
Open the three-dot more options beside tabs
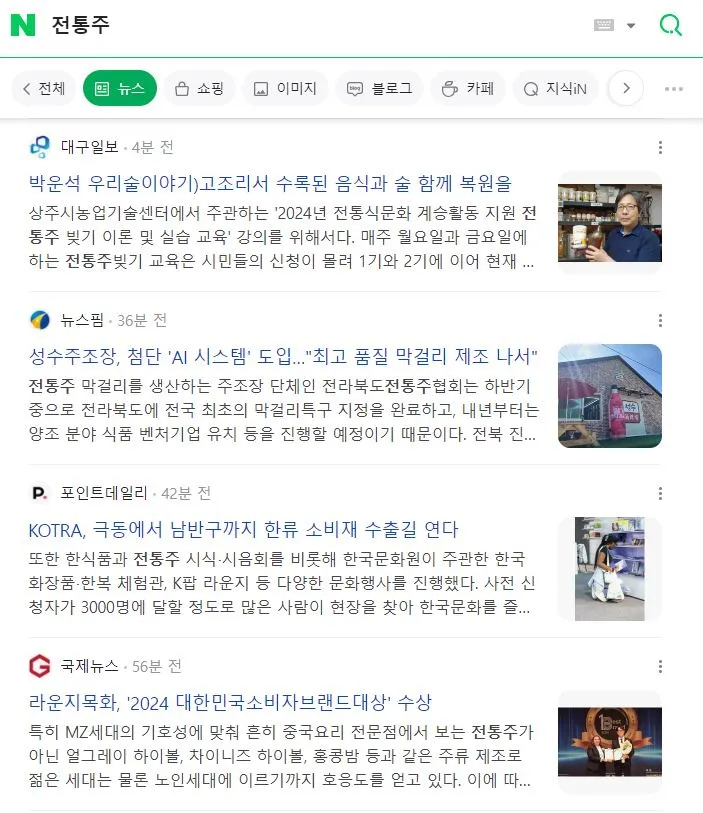click(x=673, y=89)
